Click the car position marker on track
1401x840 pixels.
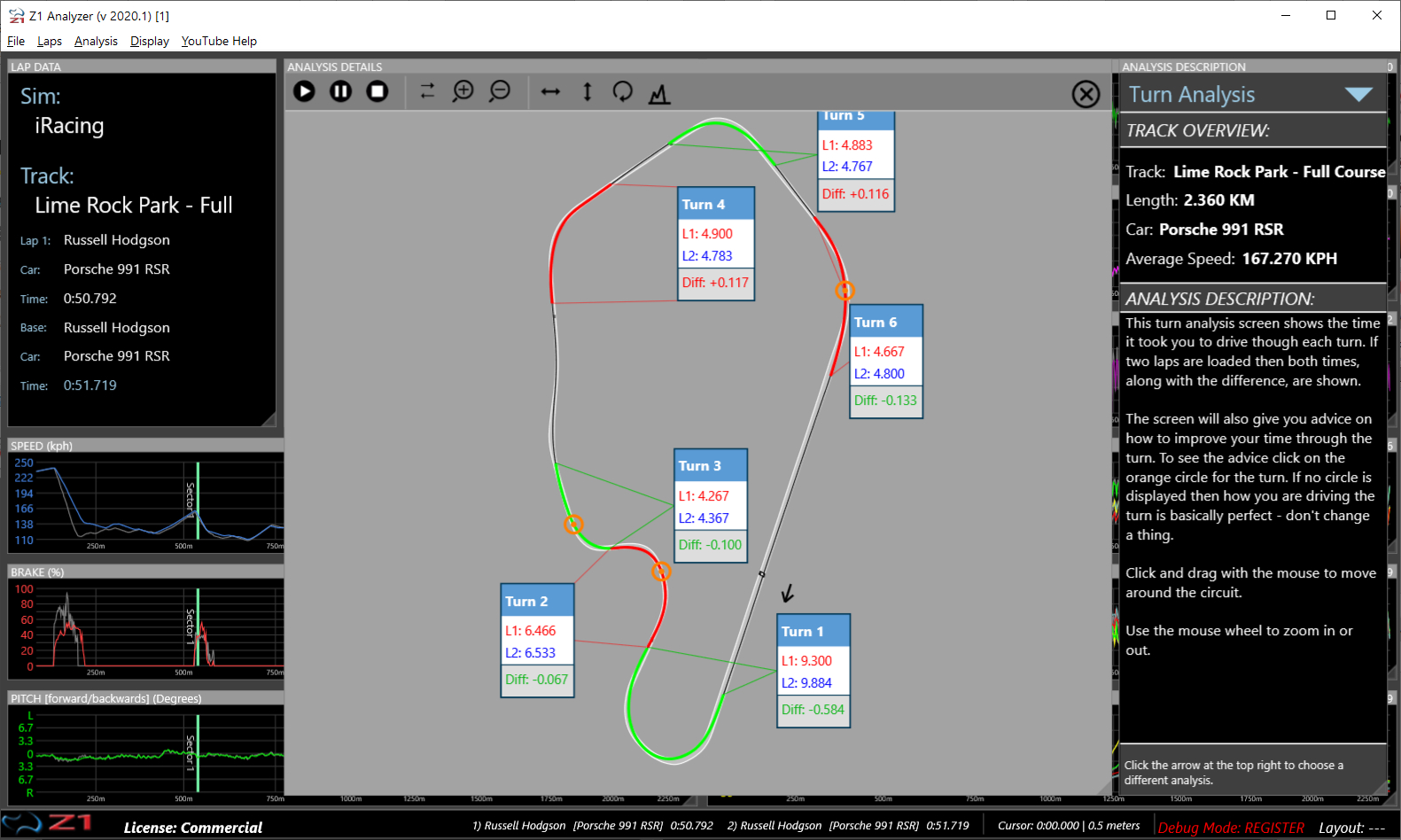tap(761, 574)
